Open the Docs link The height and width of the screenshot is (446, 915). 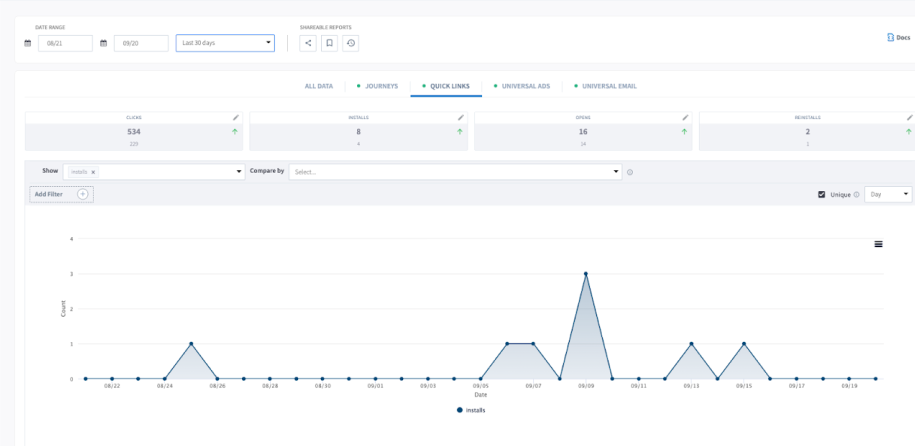pos(898,37)
